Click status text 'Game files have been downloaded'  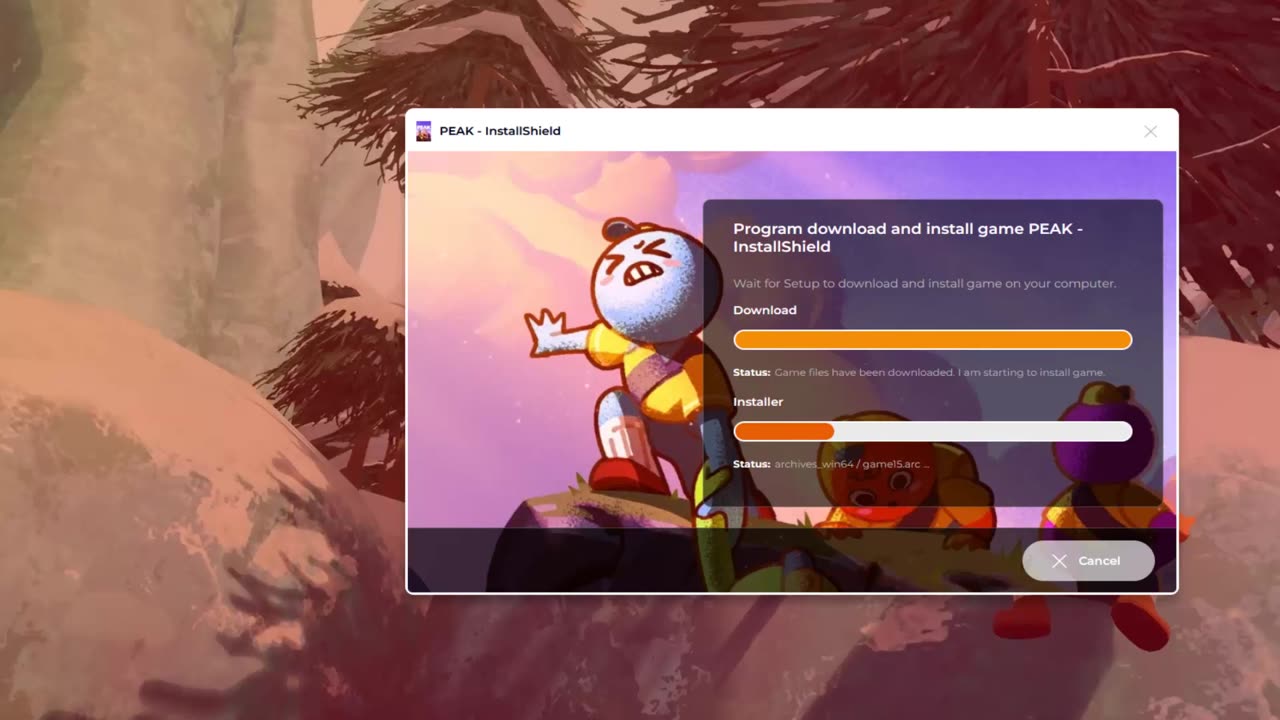[x=939, y=372]
